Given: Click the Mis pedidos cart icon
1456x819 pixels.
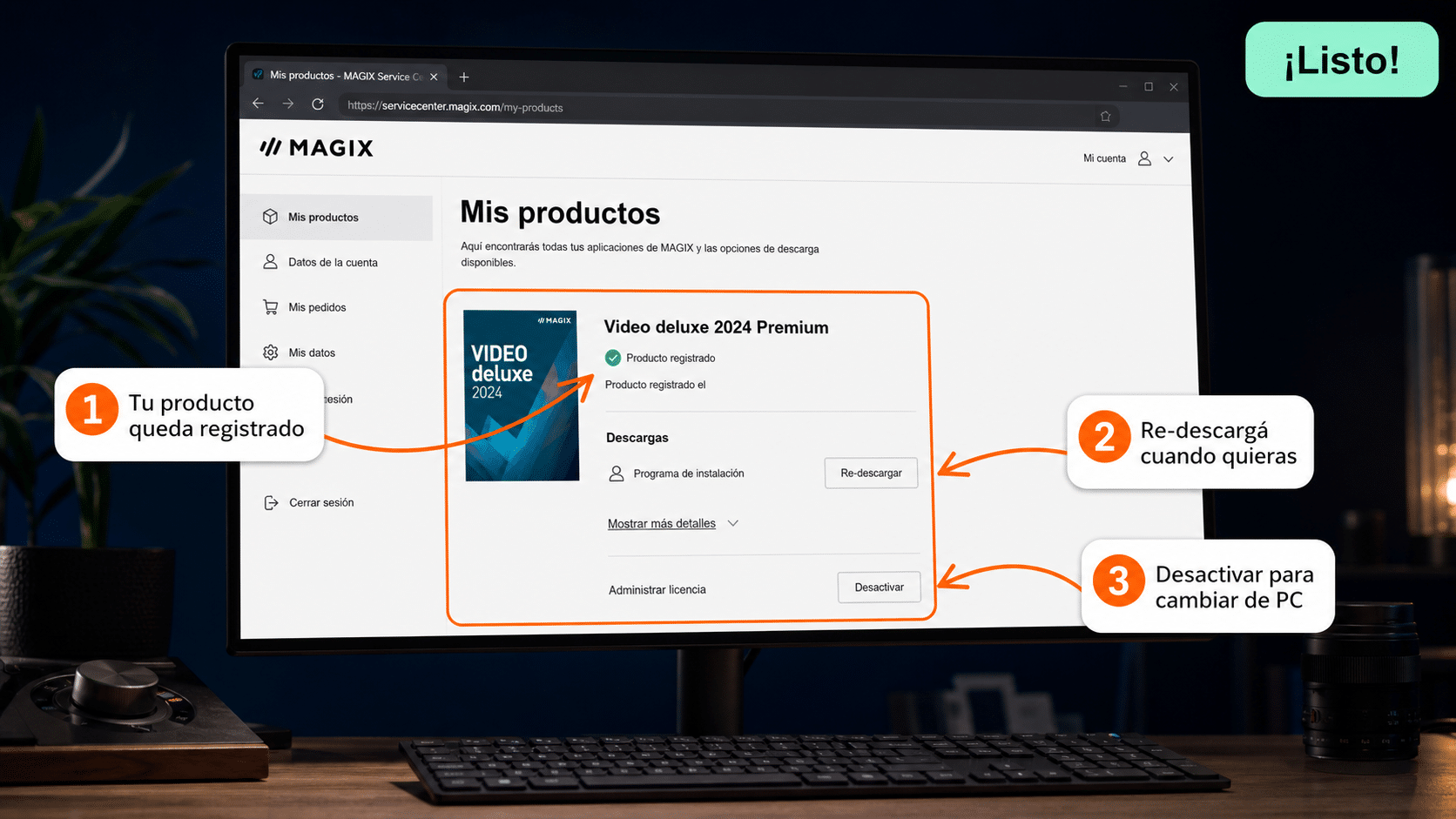Looking at the screenshot, I should (271, 307).
